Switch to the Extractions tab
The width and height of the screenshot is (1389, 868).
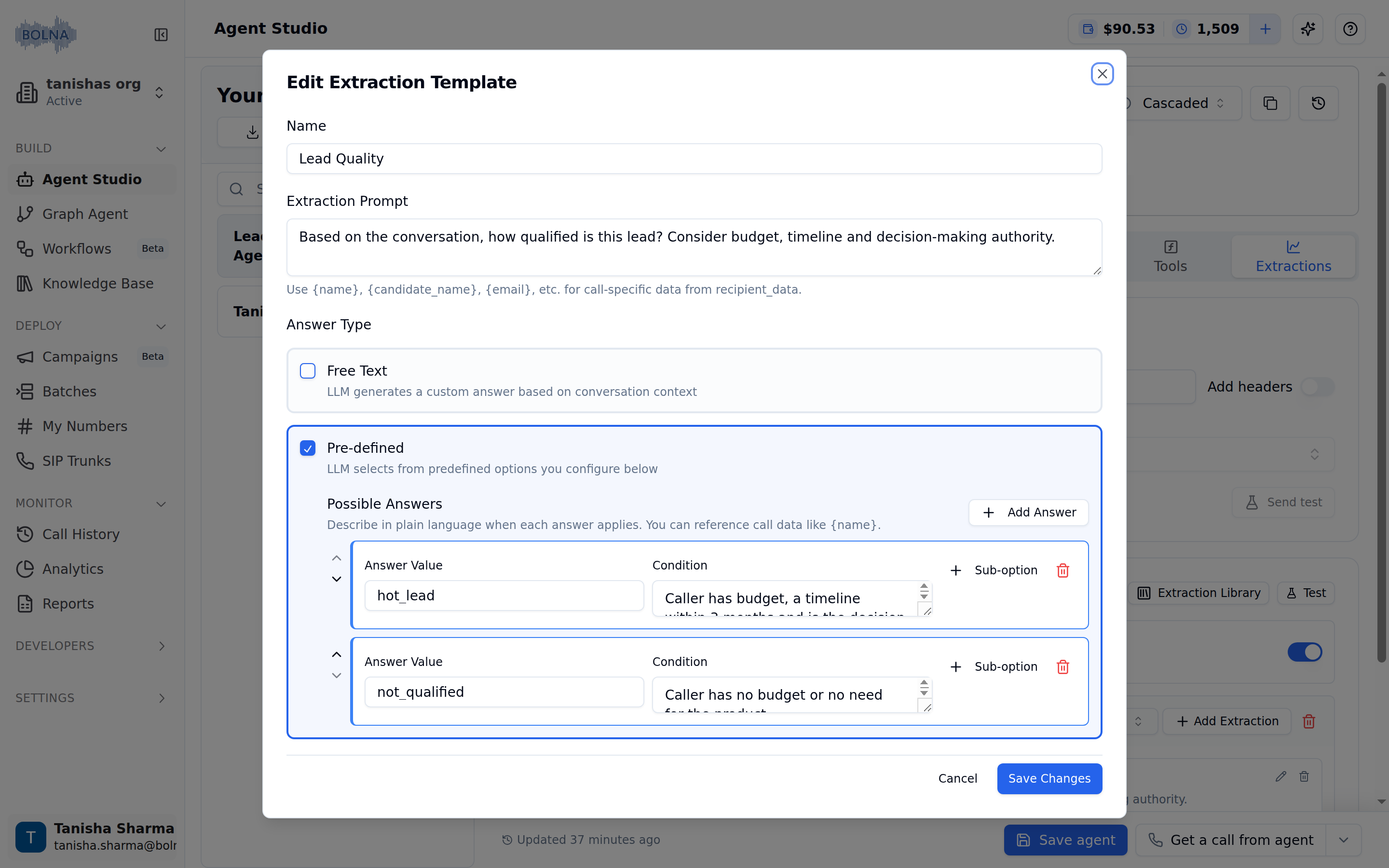click(x=1293, y=256)
